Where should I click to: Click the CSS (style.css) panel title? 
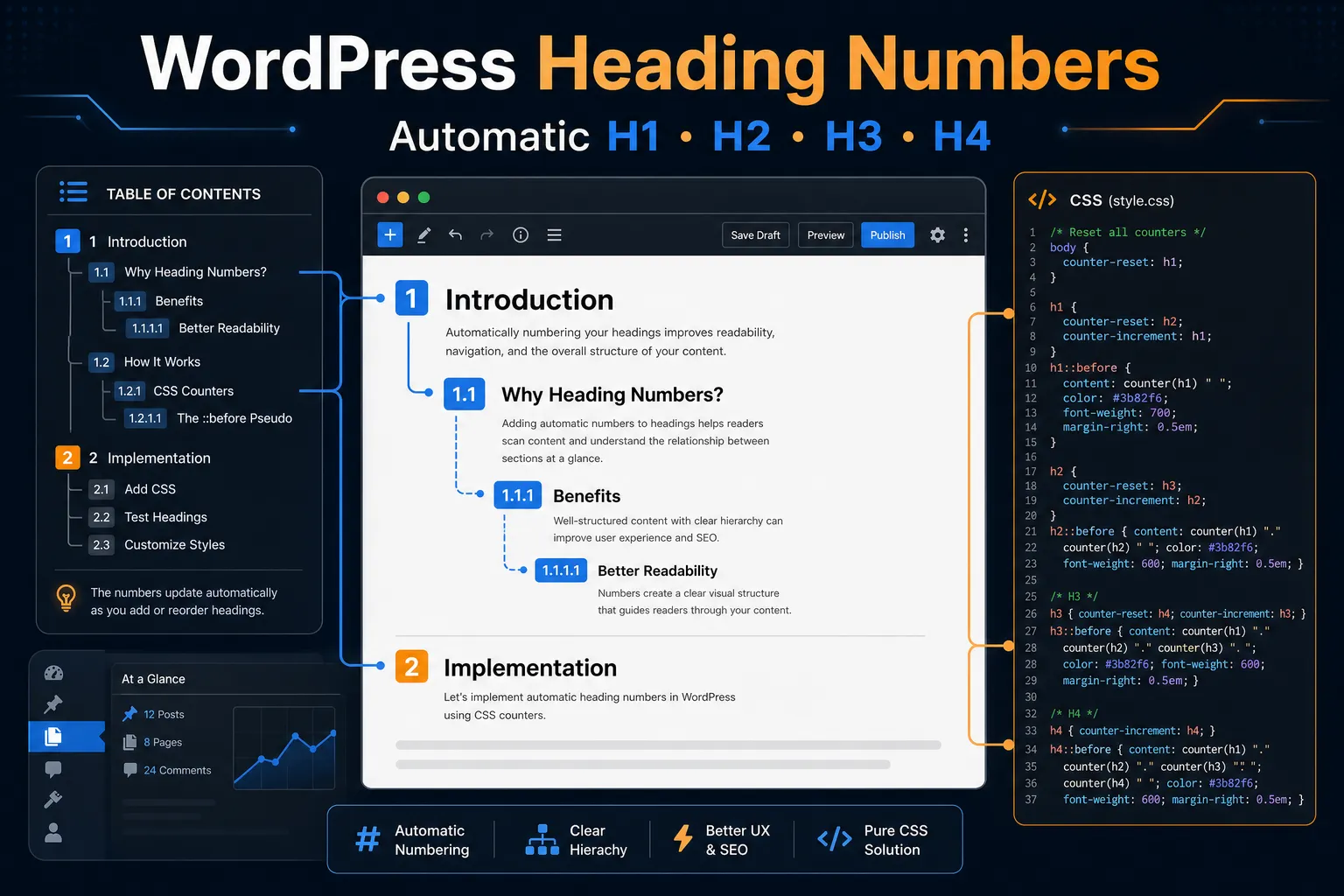click(1122, 200)
